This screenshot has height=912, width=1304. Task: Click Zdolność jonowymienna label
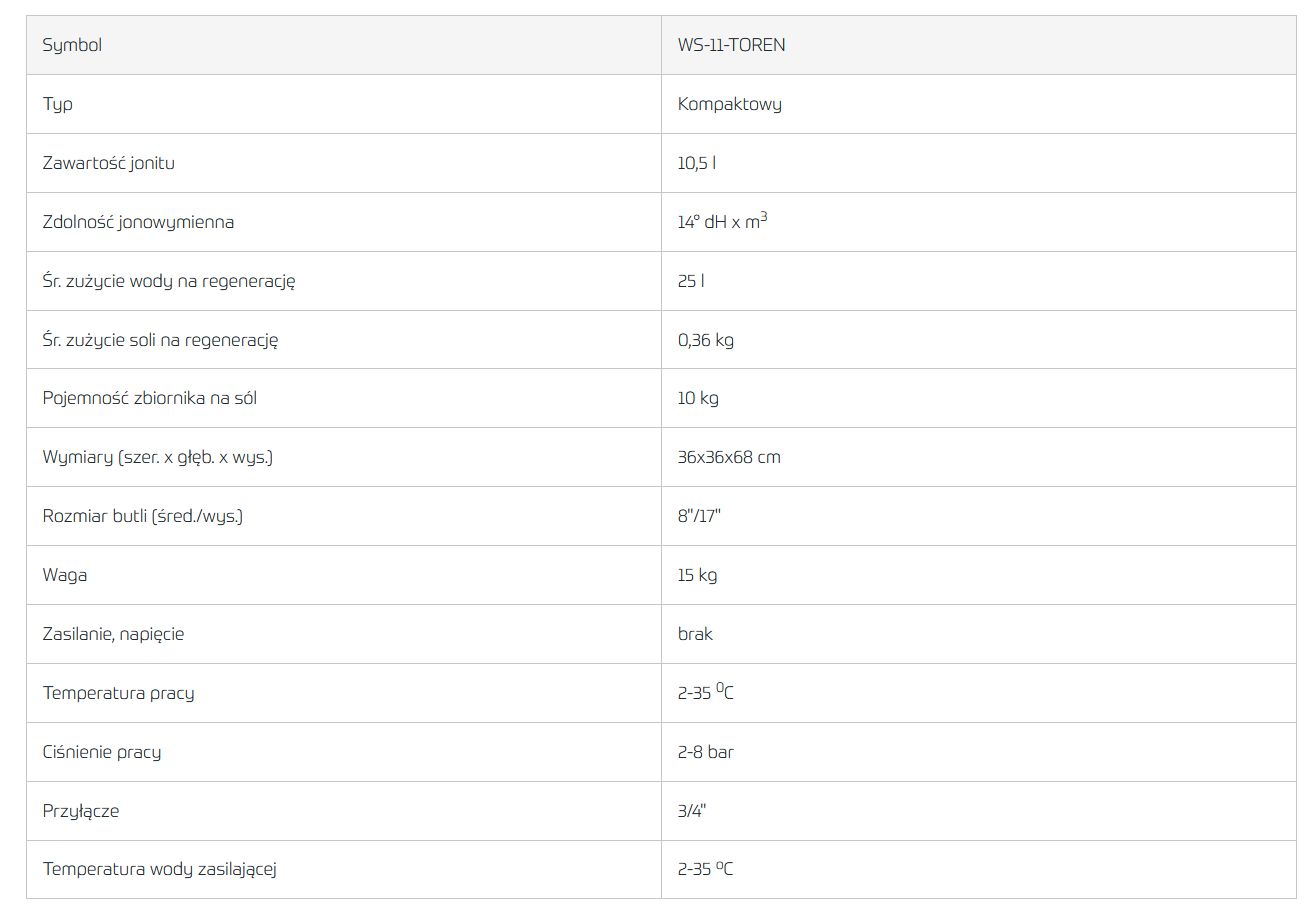click(138, 222)
